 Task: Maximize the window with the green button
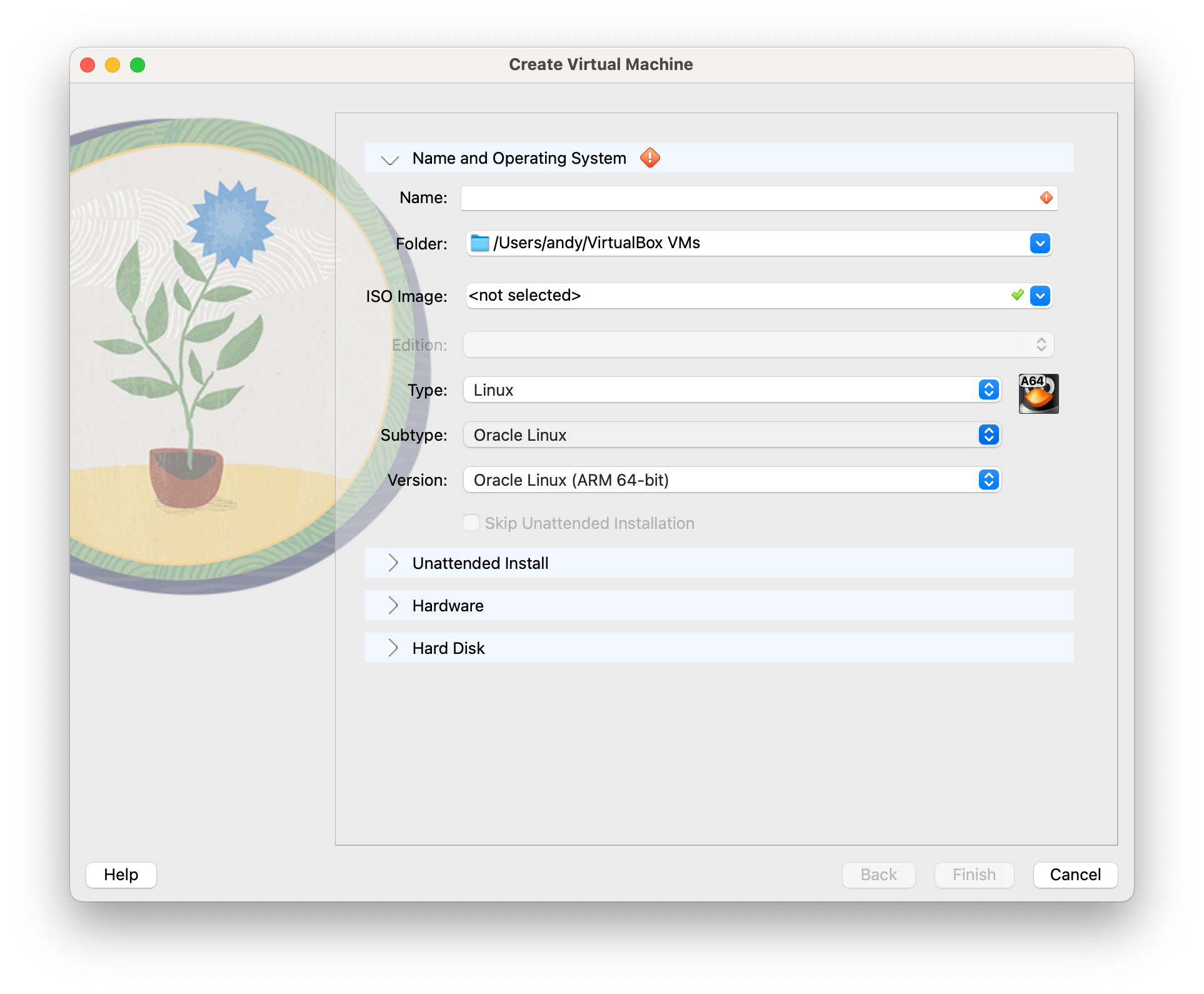[138, 65]
